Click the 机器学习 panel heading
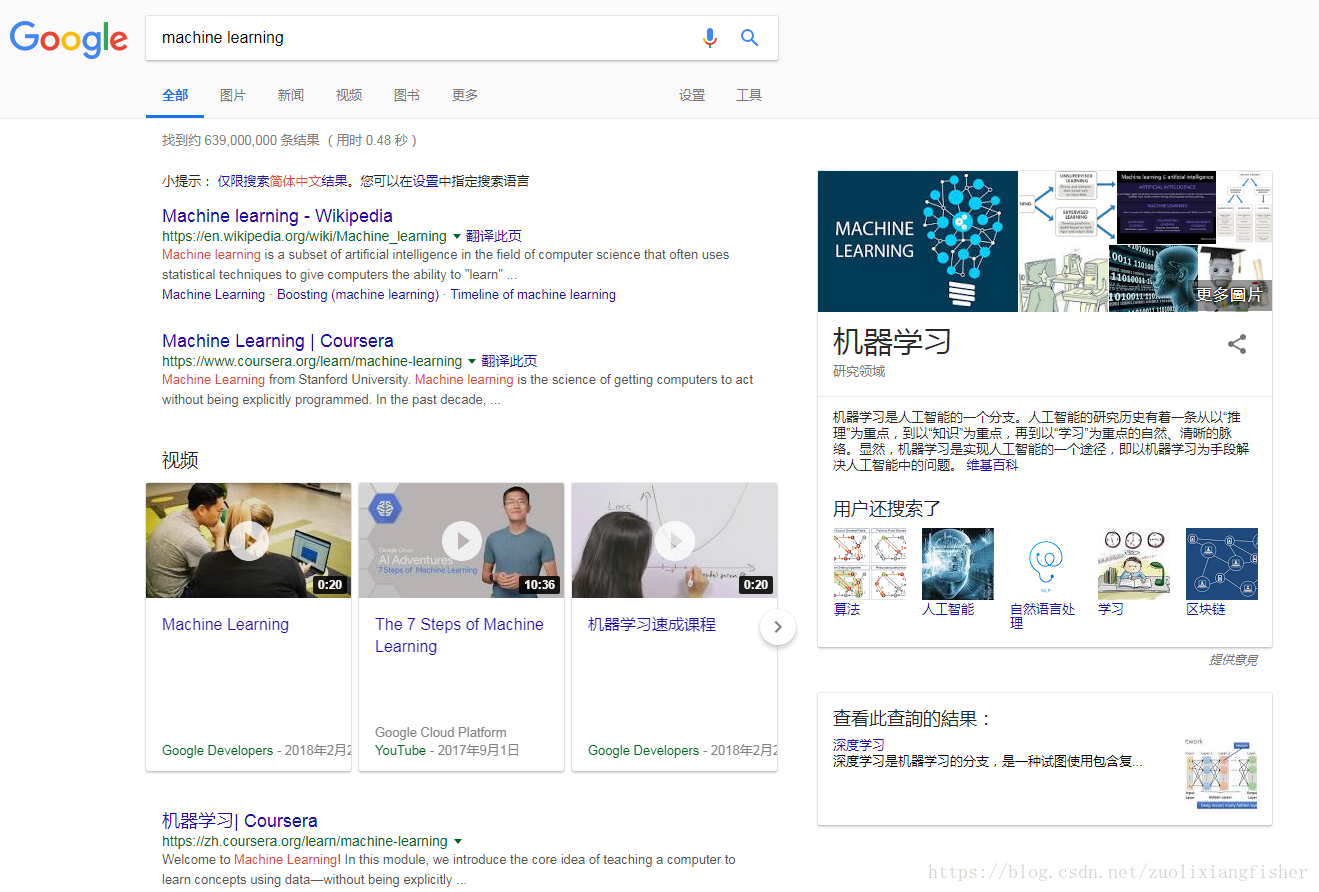This screenshot has width=1319, height=892. (x=892, y=342)
